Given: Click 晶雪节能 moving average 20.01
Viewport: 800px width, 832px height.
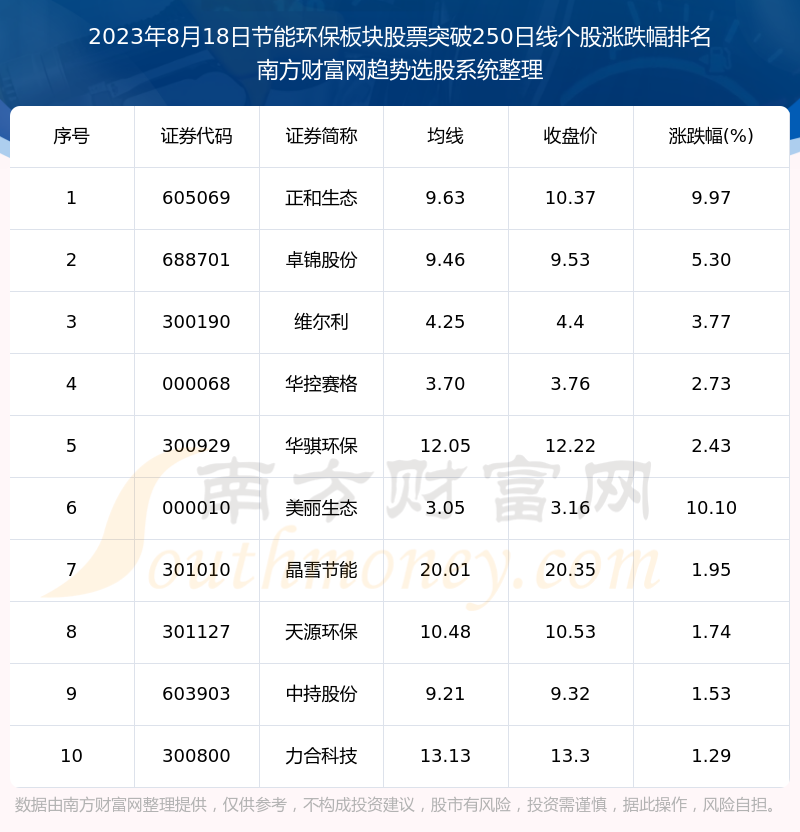Looking at the screenshot, I should 446,570.
